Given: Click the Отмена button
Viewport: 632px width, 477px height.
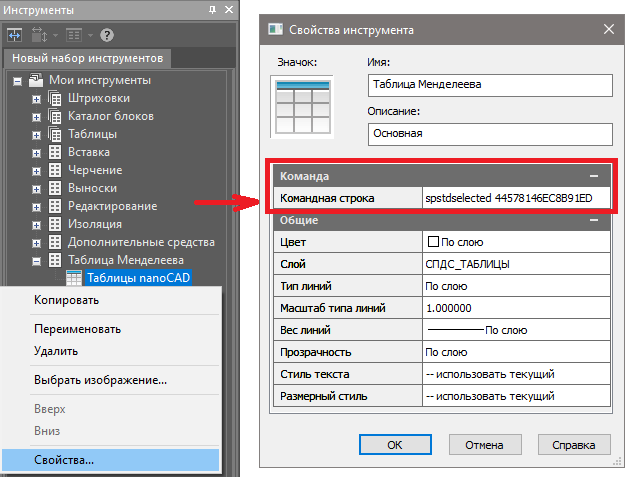Looking at the screenshot, I should [485, 444].
